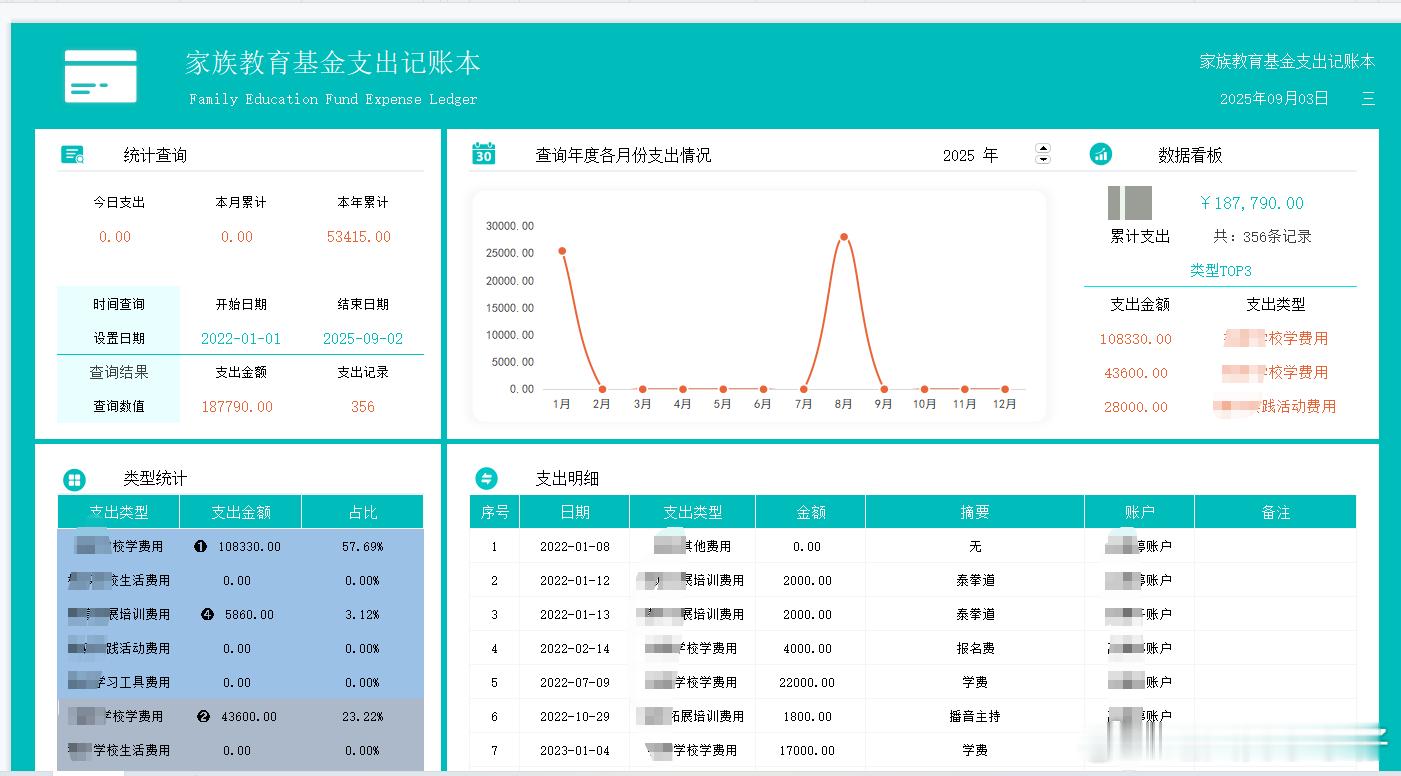The height and width of the screenshot is (776, 1401).
Task: Click the 摘要 column header
Action: point(975,512)
